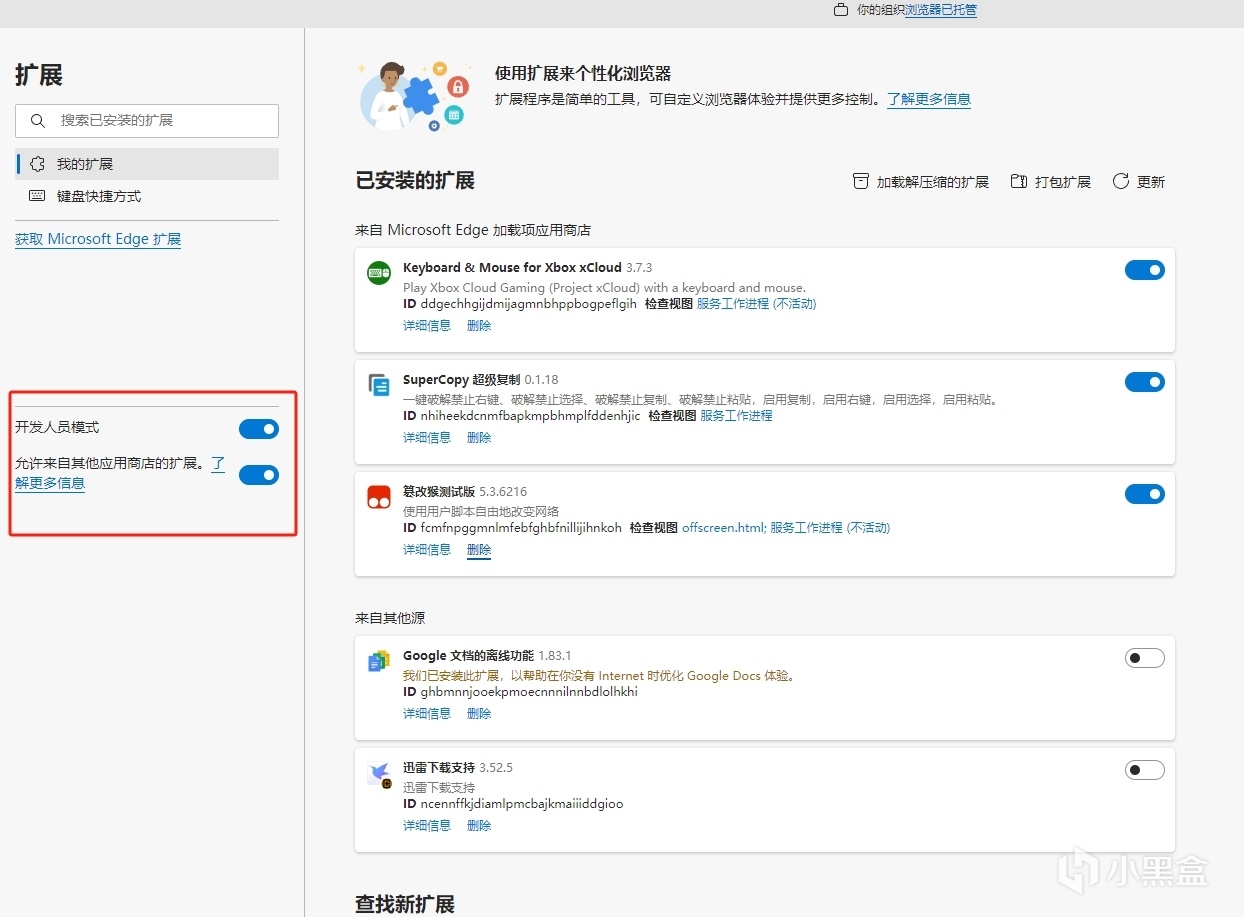Viewport: 1244px width, 917px height.
Task: Open 详细信息 for 迅雷下载支持
Action: pyautogui.click(x=427, y=825)
